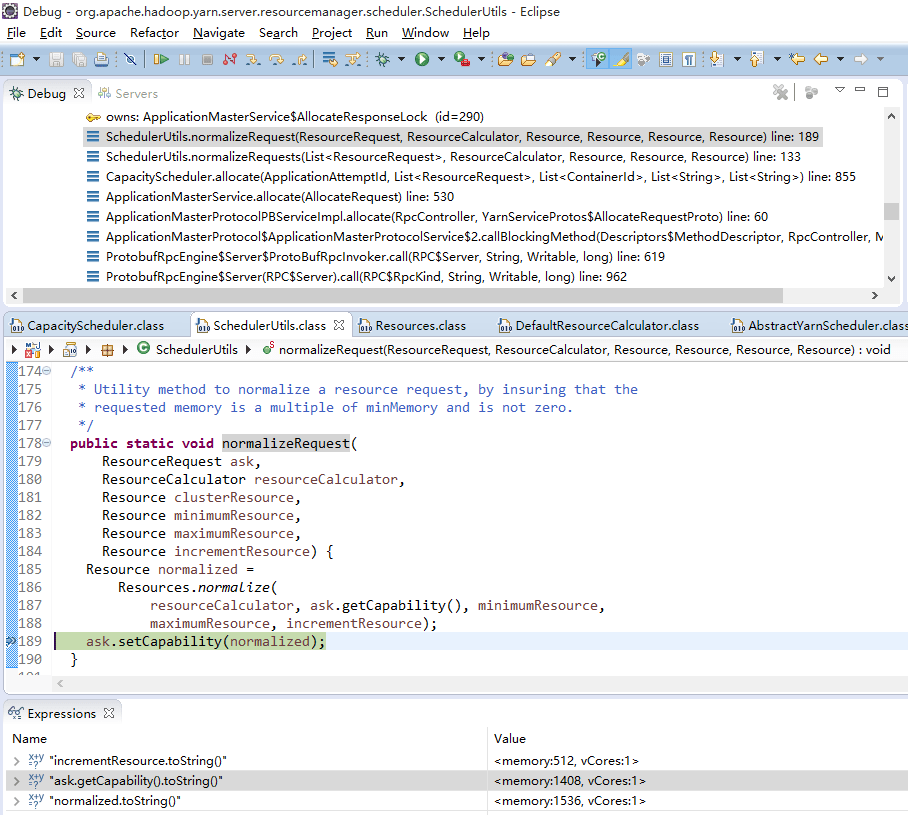Toggle Use Step Filters icon
This screenshot has height=815, width=908.
coord(353,59)
